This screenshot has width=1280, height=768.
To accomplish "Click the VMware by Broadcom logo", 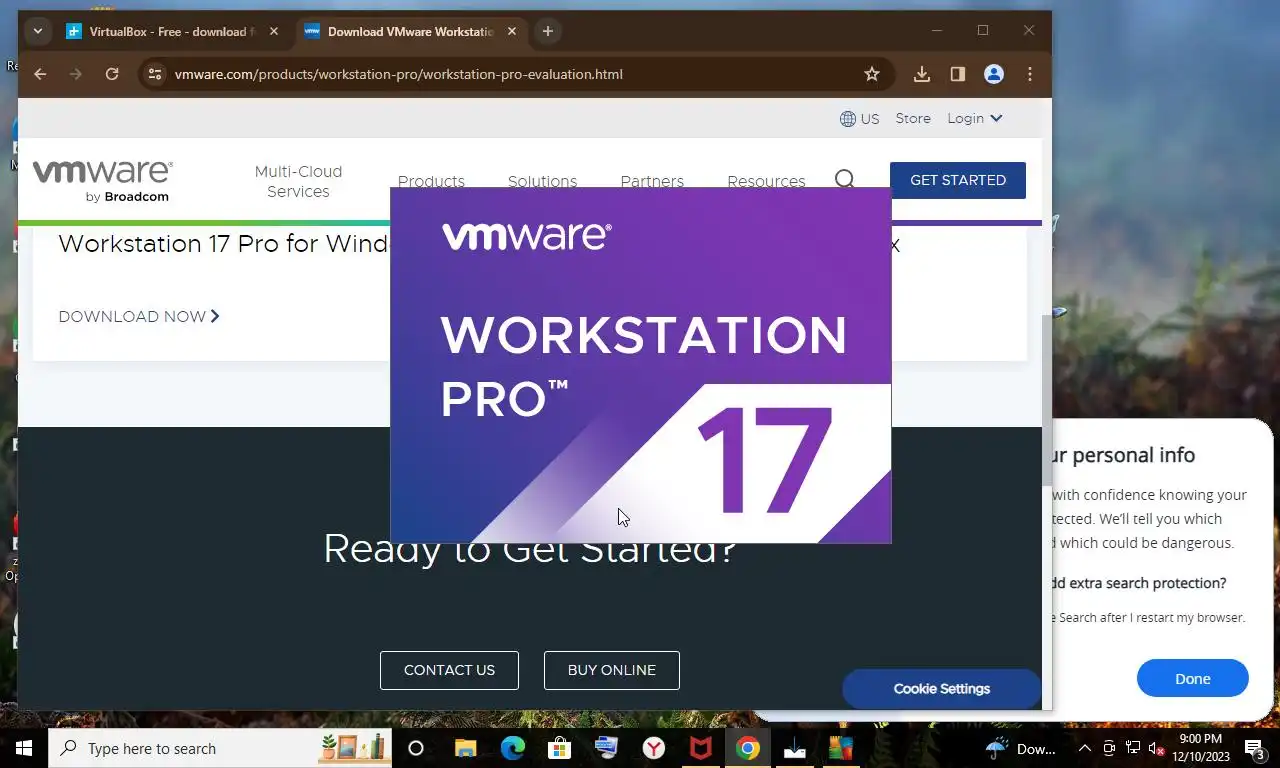I will [x=102, y=181].
